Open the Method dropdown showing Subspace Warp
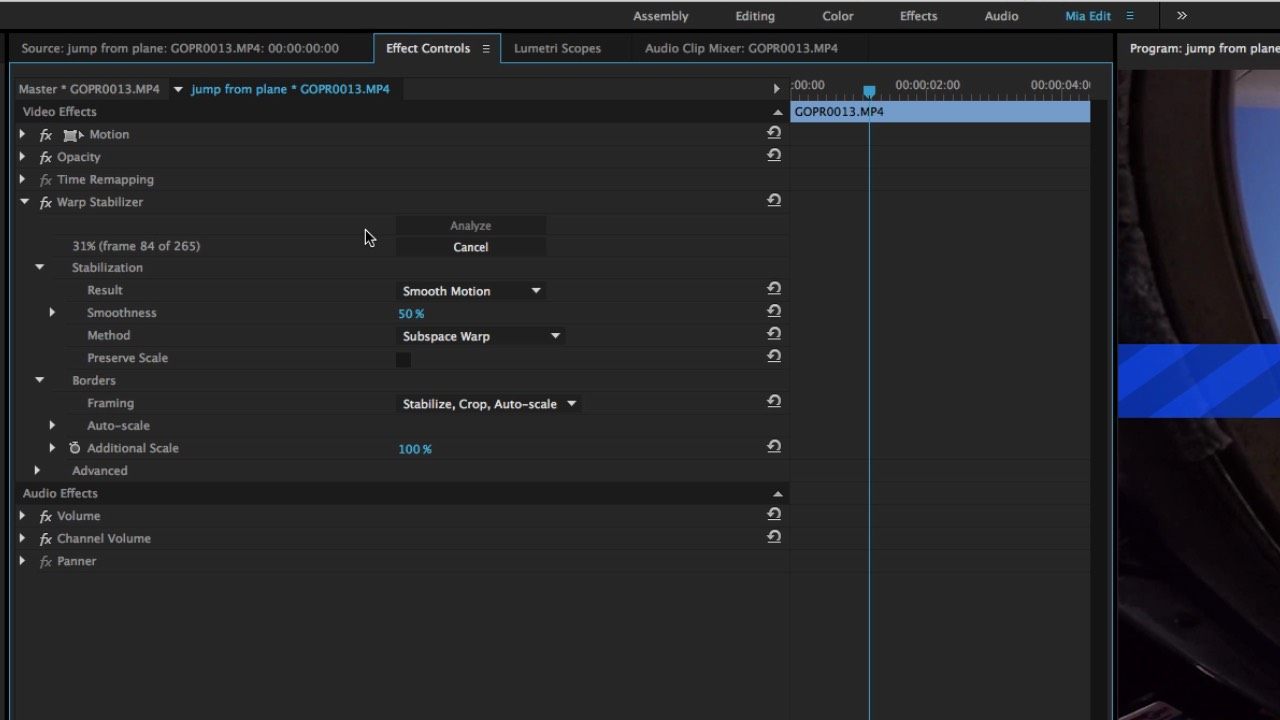1280x720 pixels. pyautogui.click(x=480, y=335)
